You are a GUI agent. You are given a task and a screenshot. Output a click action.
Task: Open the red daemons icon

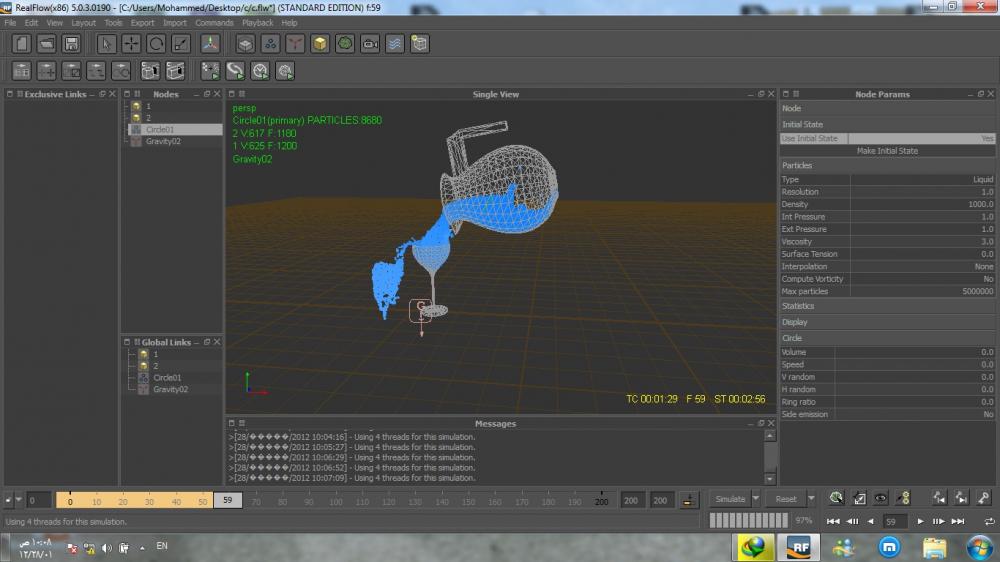pos(295,44)
